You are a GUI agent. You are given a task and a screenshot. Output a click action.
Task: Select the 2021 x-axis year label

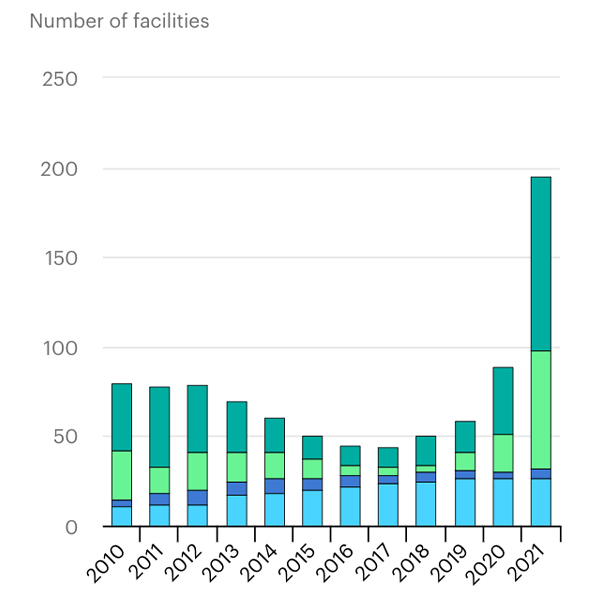click(x=528, y=564)
